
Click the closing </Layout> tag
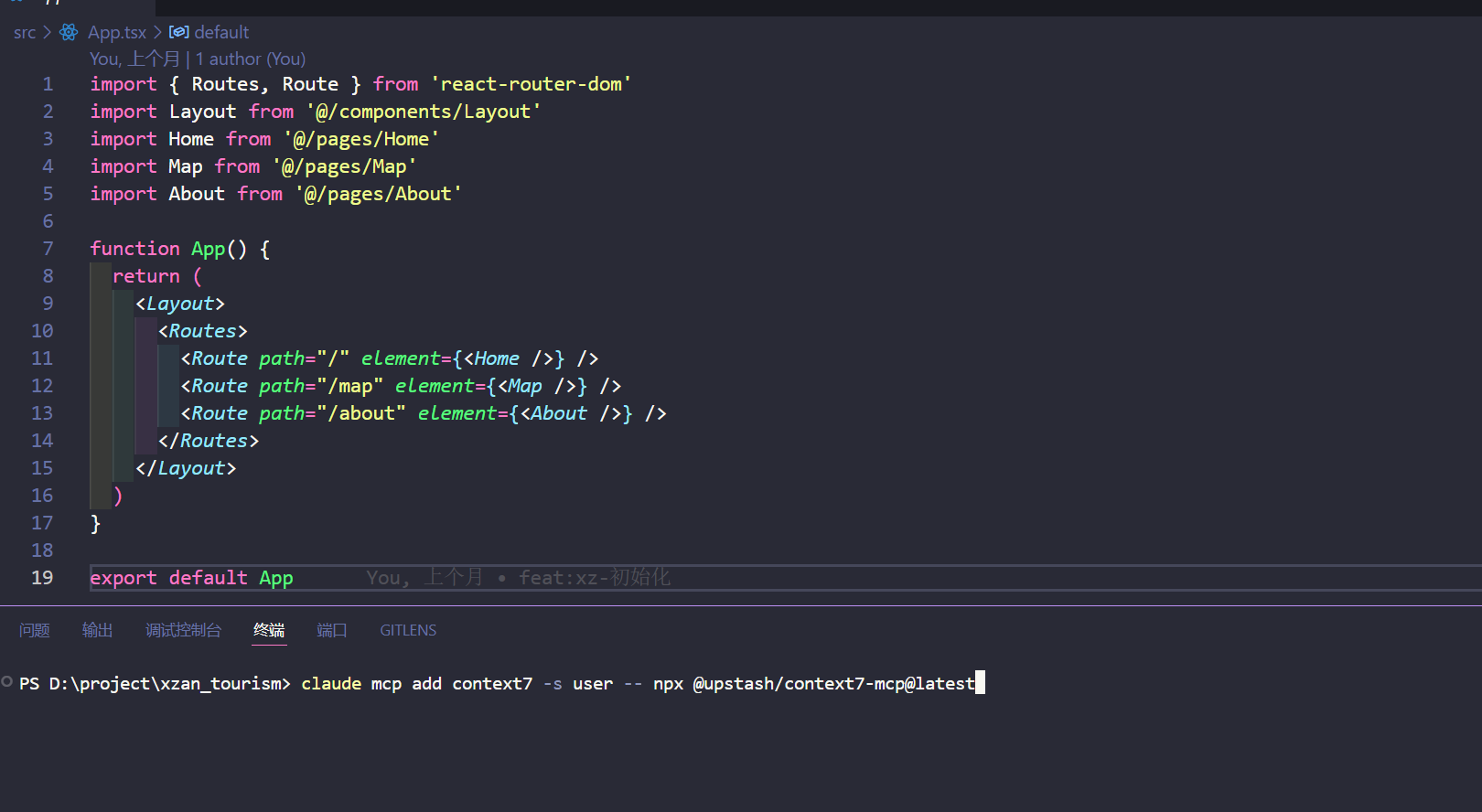pos(186,468)
